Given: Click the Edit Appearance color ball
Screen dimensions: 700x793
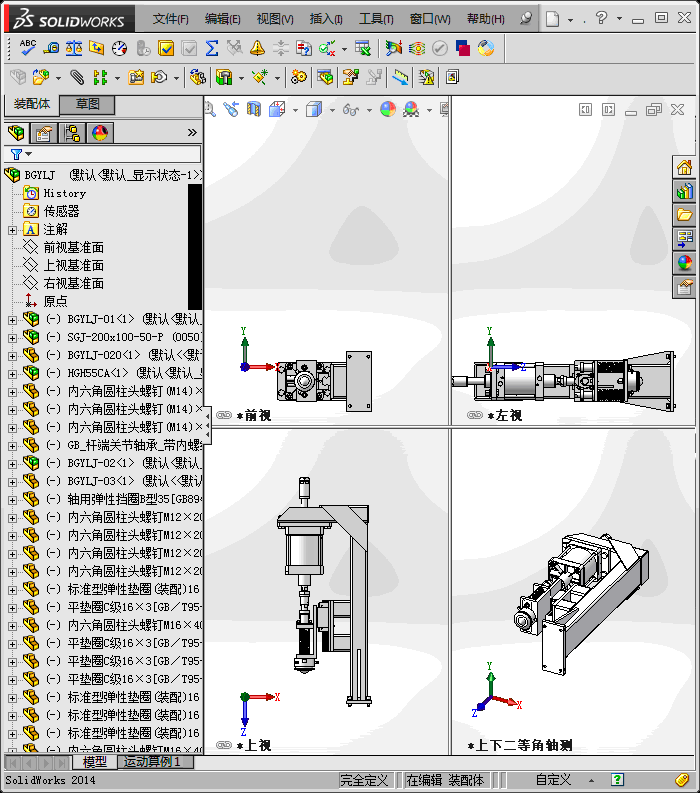Looking at the screenshot, I should point(388,109).
